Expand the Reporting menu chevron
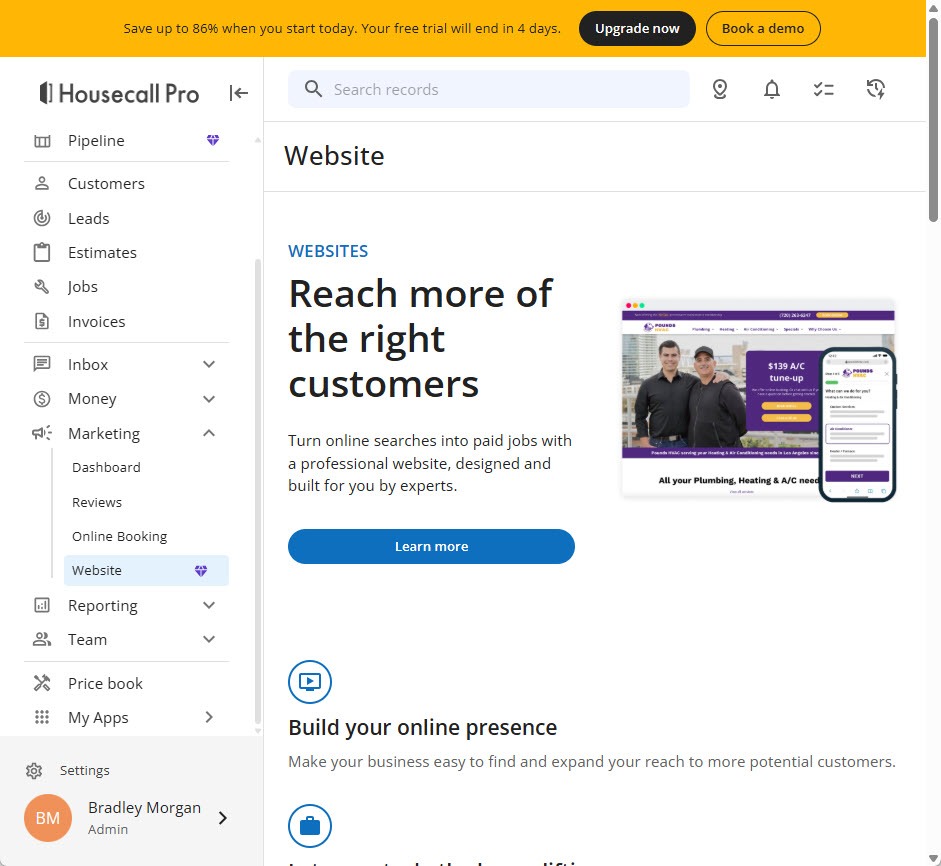 click(x=209, y=605)
